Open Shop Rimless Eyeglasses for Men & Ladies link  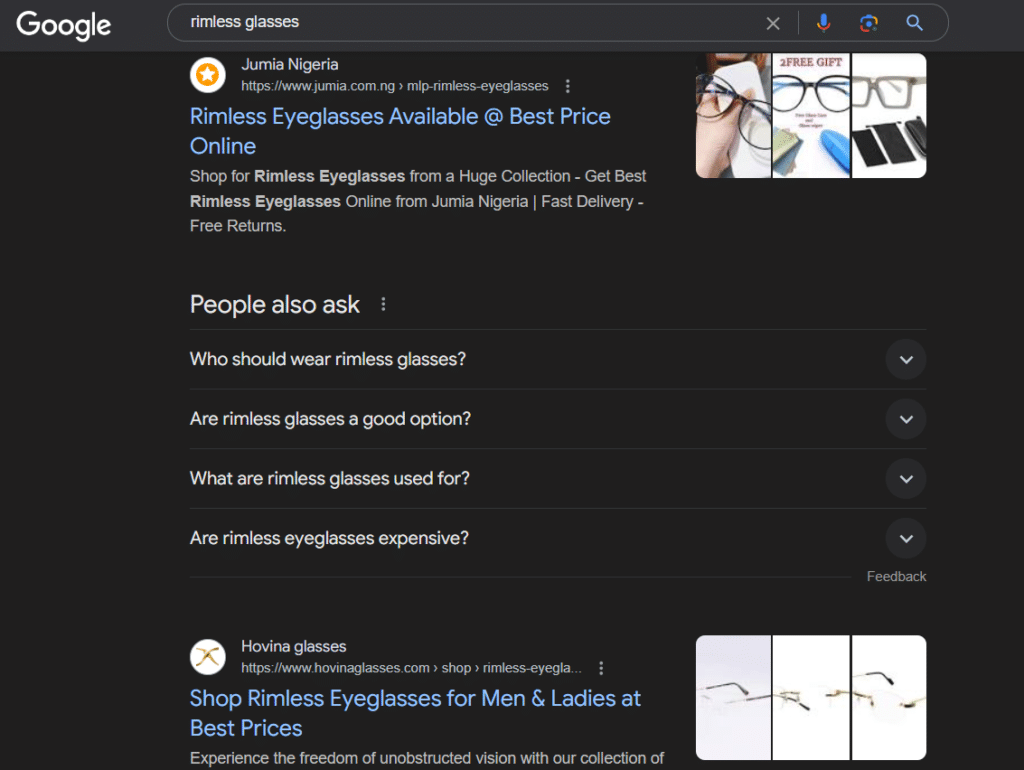[415, 713]
